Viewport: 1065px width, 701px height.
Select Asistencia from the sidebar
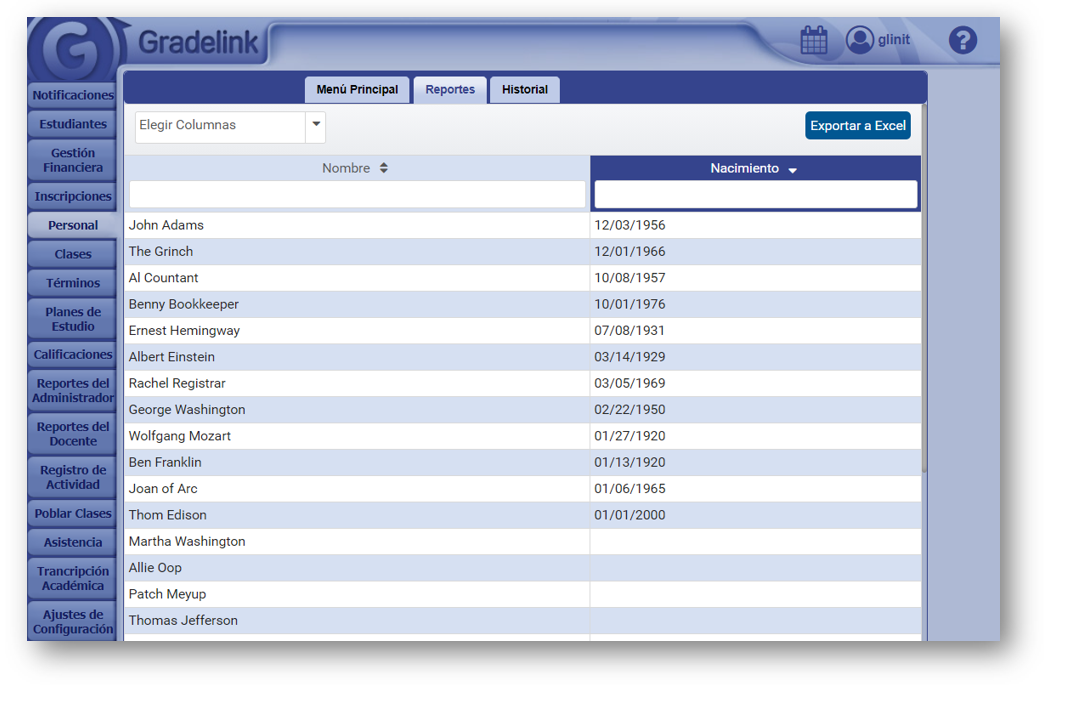click(73, 543)
